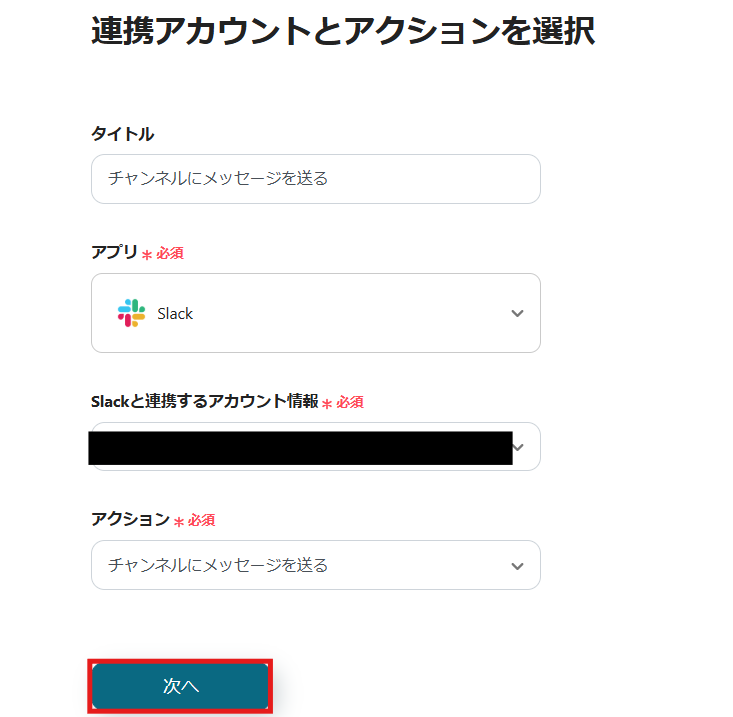733x717 pixels.
Task: Click the タイトル field label
Action: [123, 134]
